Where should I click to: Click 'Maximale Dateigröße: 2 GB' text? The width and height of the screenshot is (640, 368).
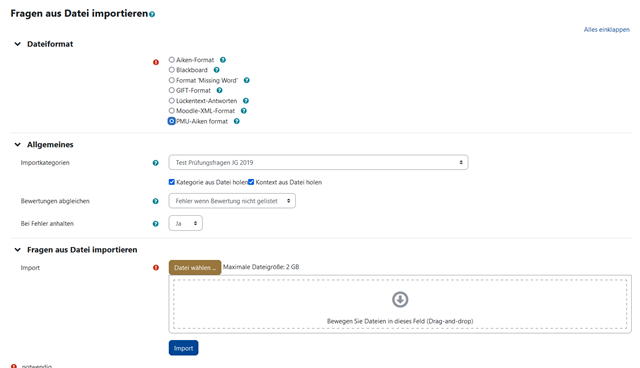coord(261,267)
